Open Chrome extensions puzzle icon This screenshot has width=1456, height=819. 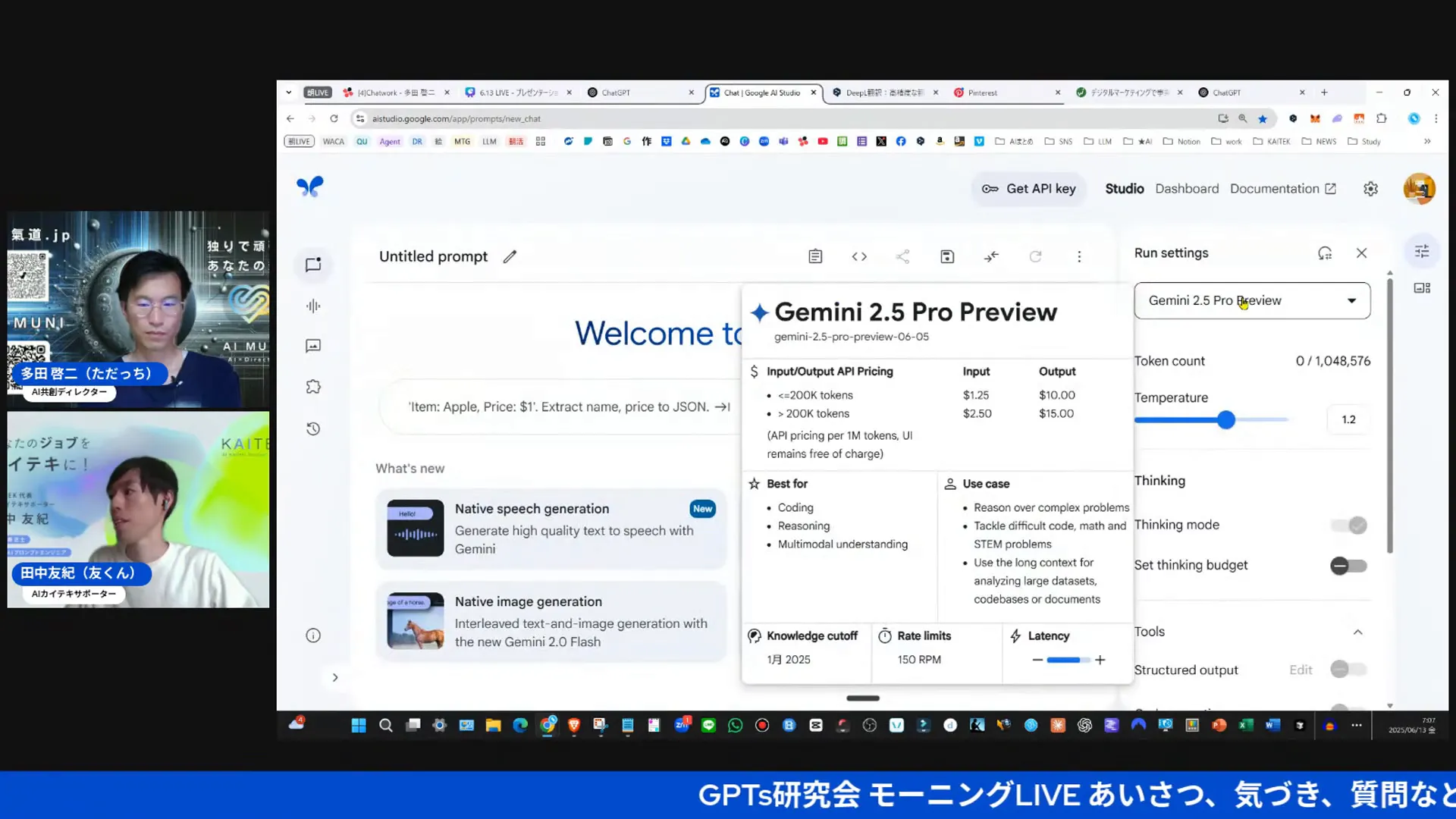click(1382, 118)
